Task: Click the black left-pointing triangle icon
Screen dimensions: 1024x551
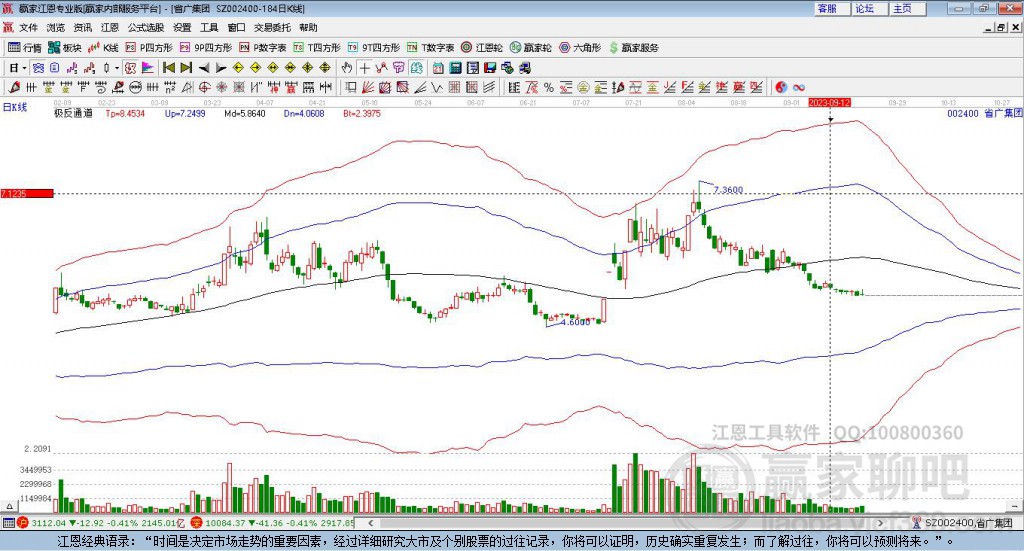Action: 204,68
